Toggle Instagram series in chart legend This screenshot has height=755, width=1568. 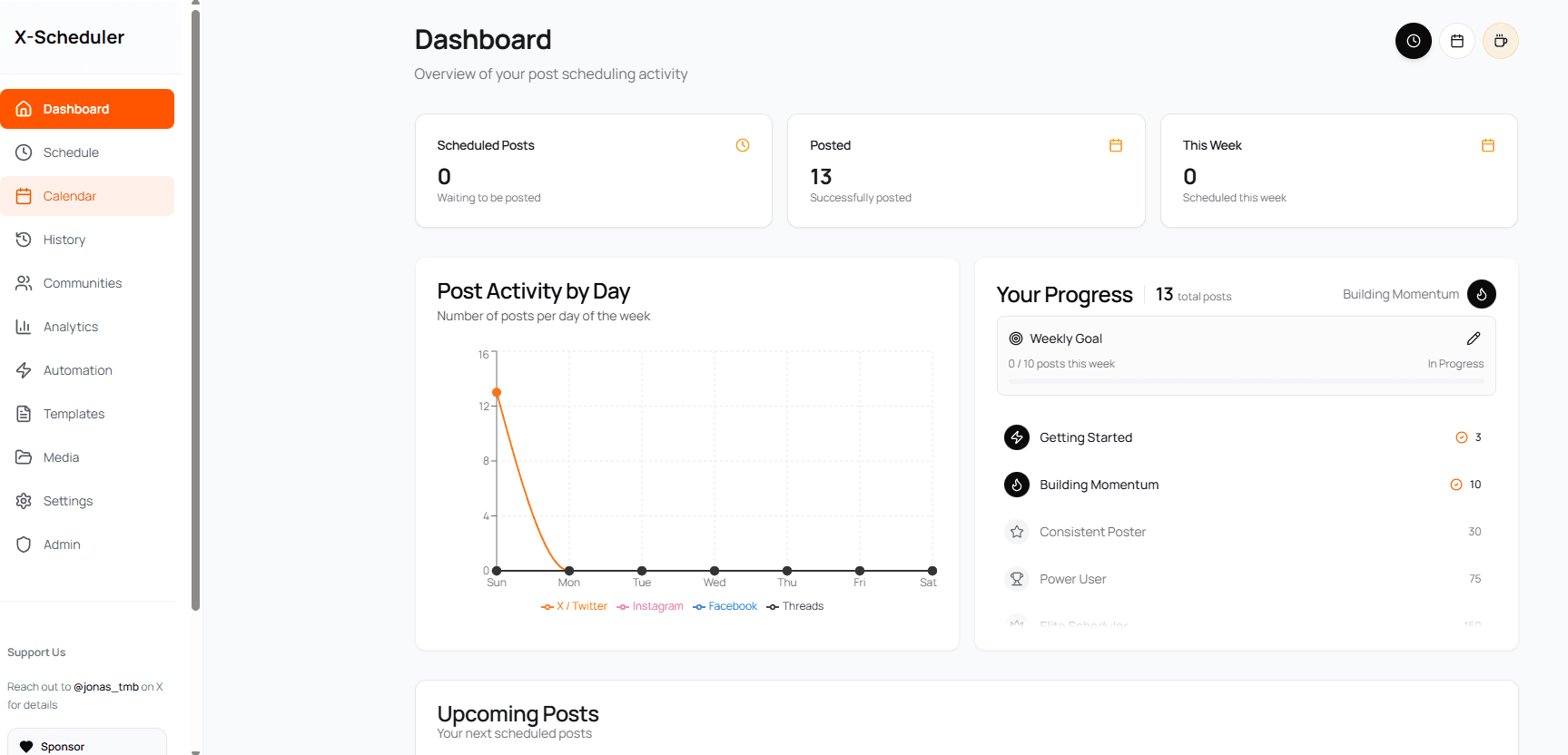[650, 606]
